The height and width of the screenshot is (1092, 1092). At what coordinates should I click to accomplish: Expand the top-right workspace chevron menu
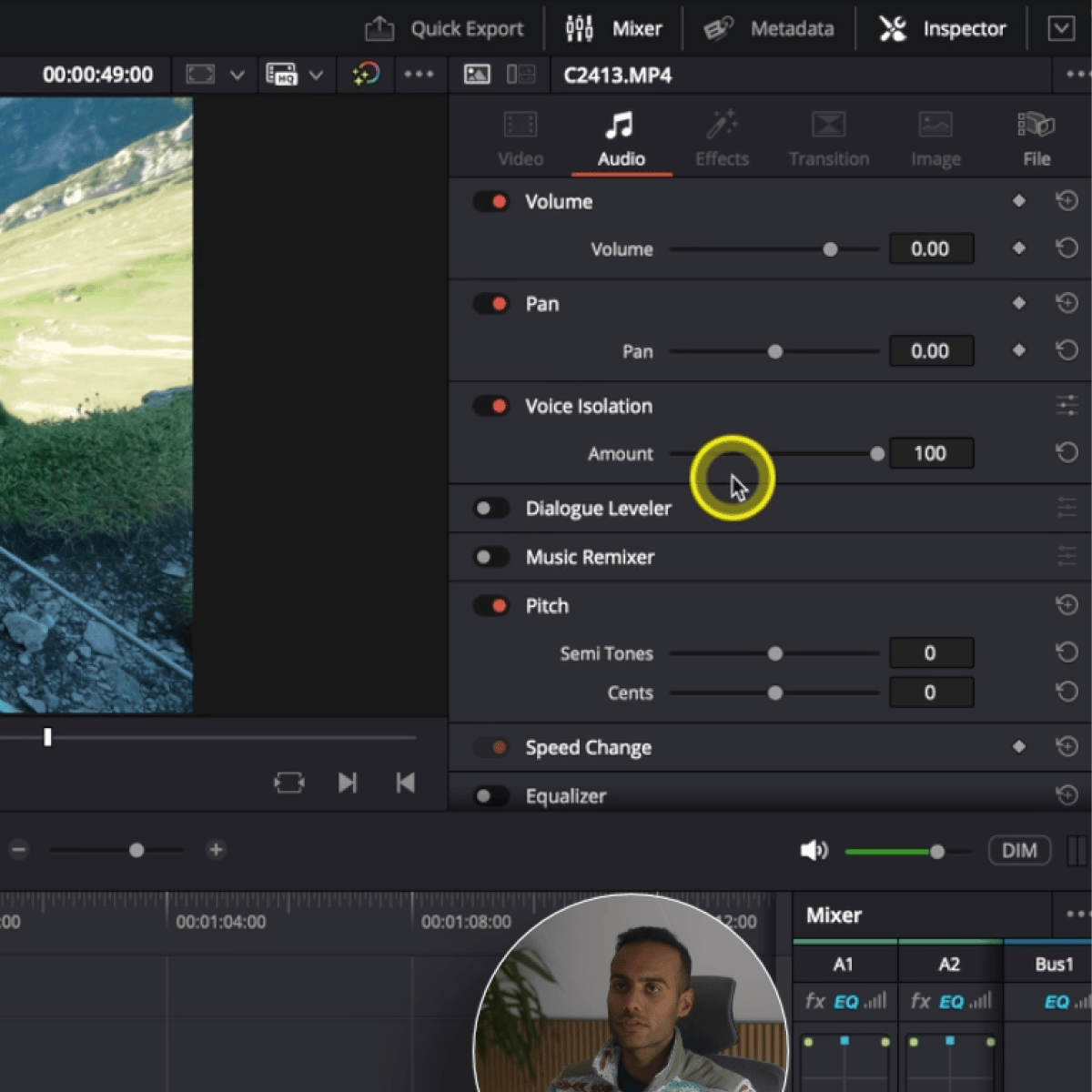click(1061, 29)
